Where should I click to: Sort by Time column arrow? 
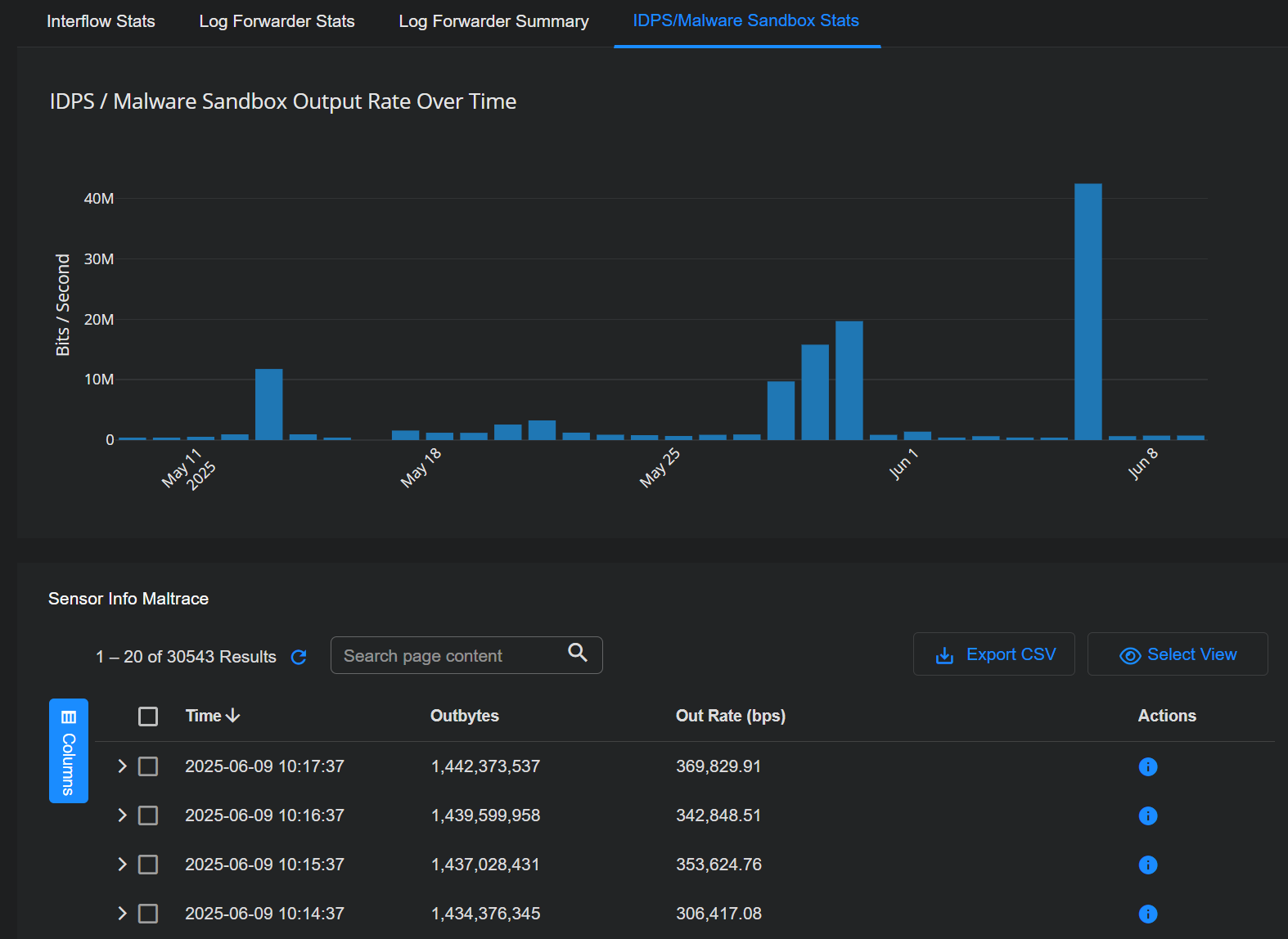tap(233, 716)
